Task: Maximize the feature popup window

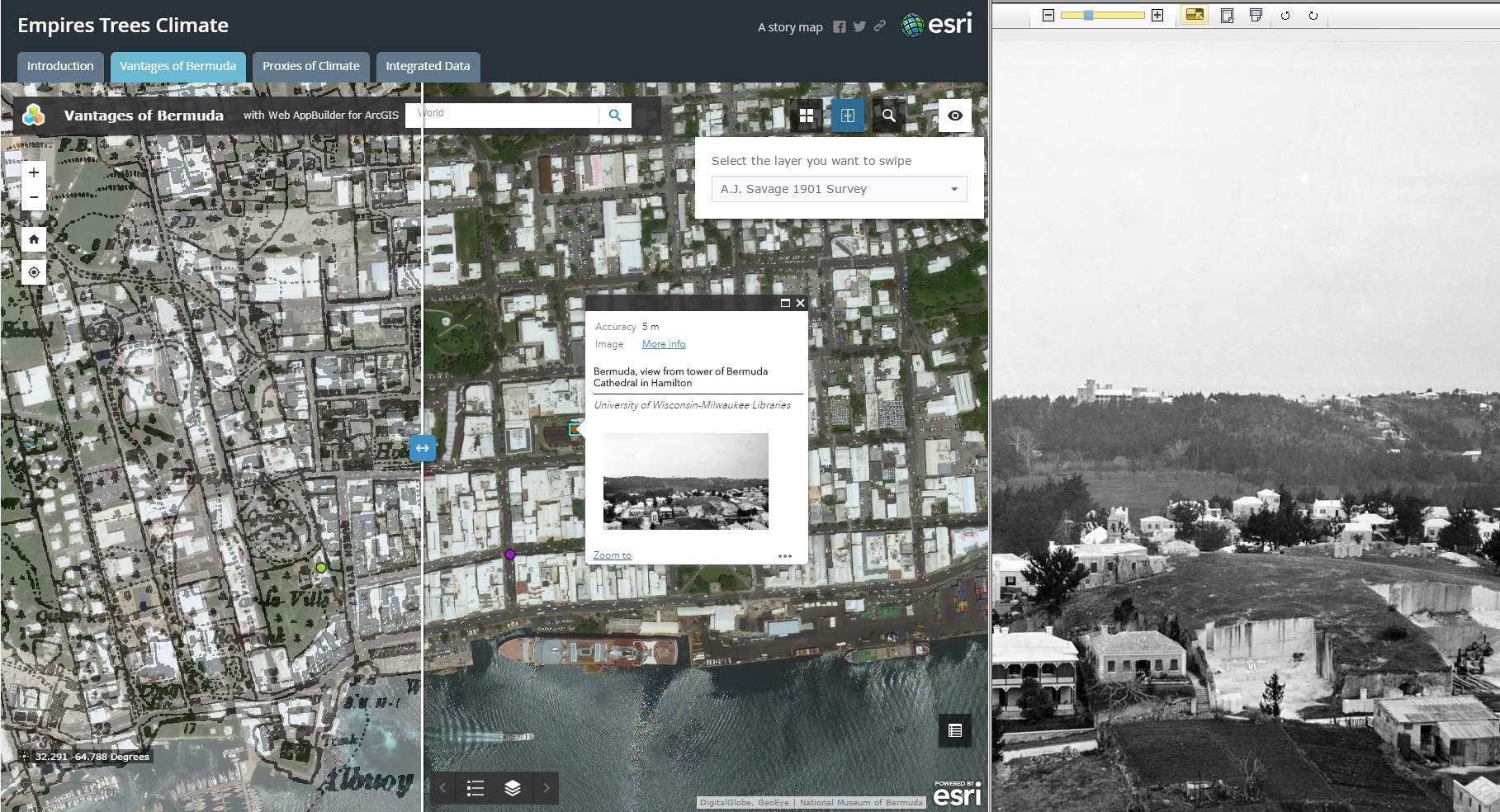Action: 785,303
